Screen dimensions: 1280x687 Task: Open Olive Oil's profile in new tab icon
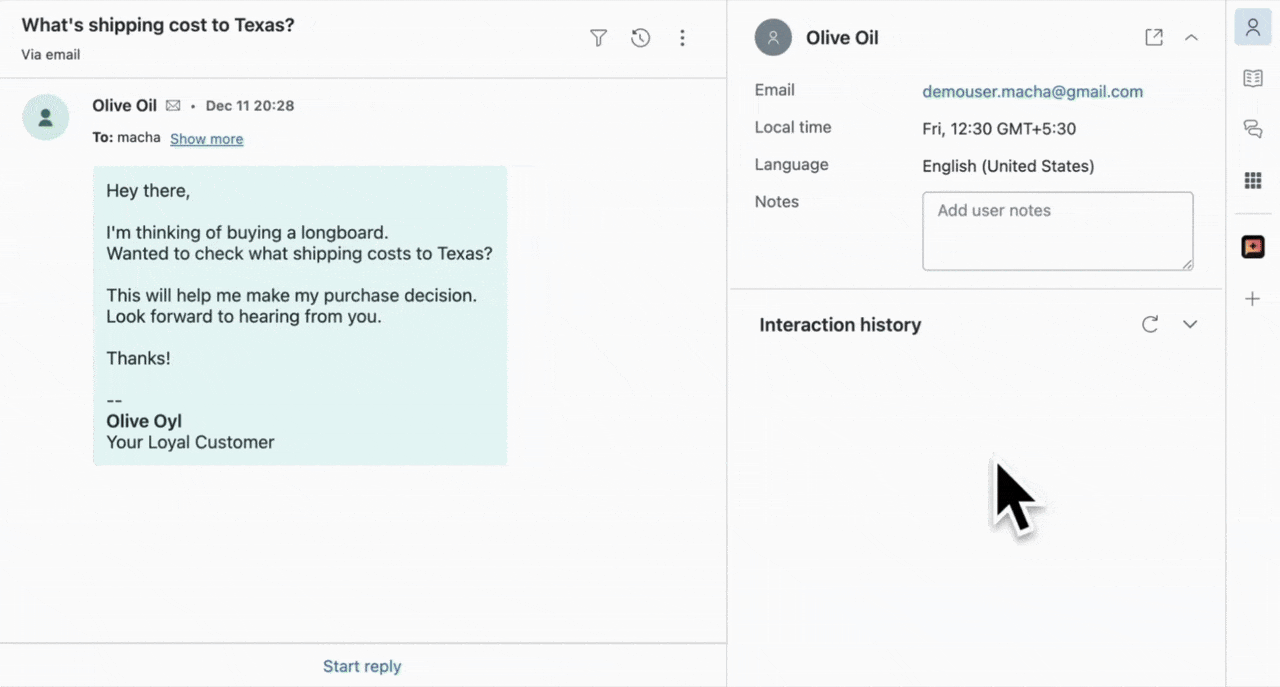tap(1154, 37)
